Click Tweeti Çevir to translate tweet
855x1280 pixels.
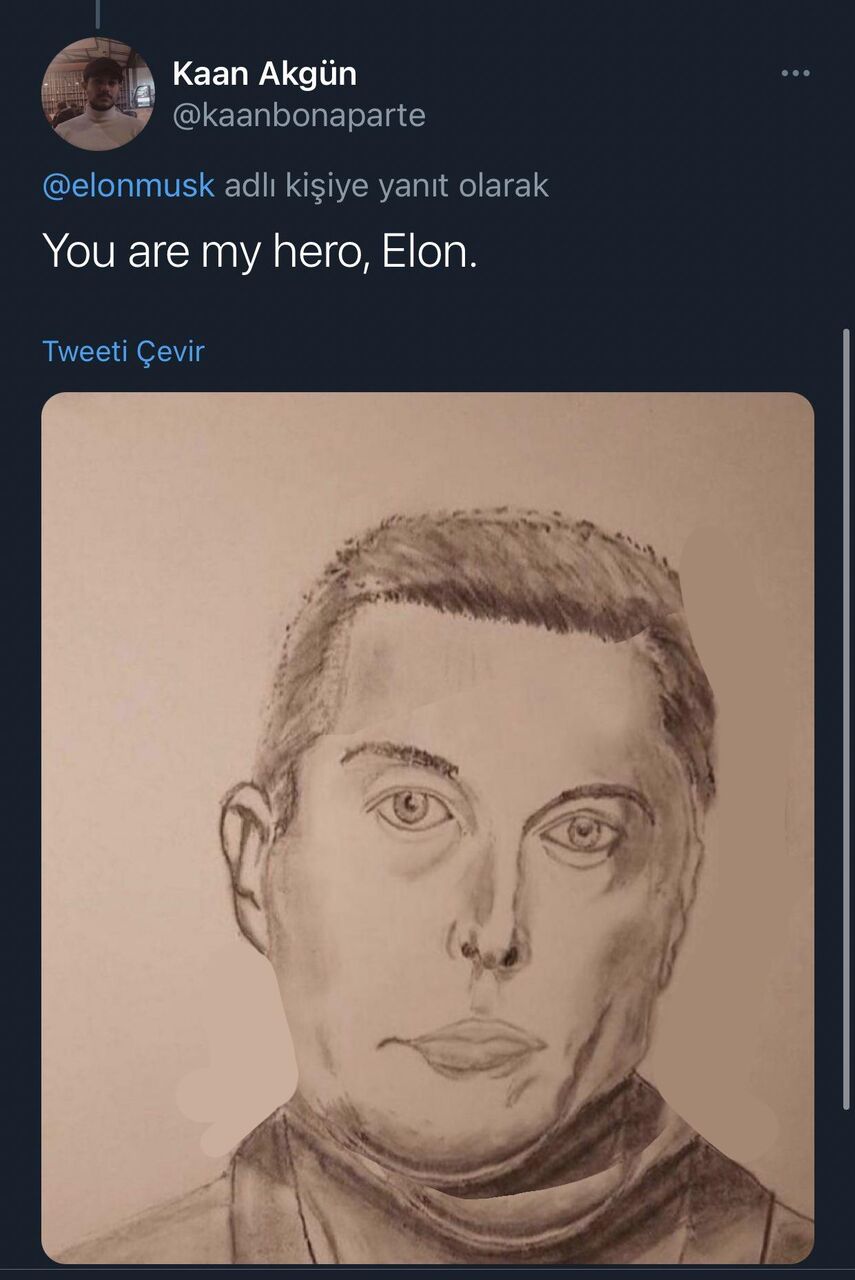(x=123, y=351)
